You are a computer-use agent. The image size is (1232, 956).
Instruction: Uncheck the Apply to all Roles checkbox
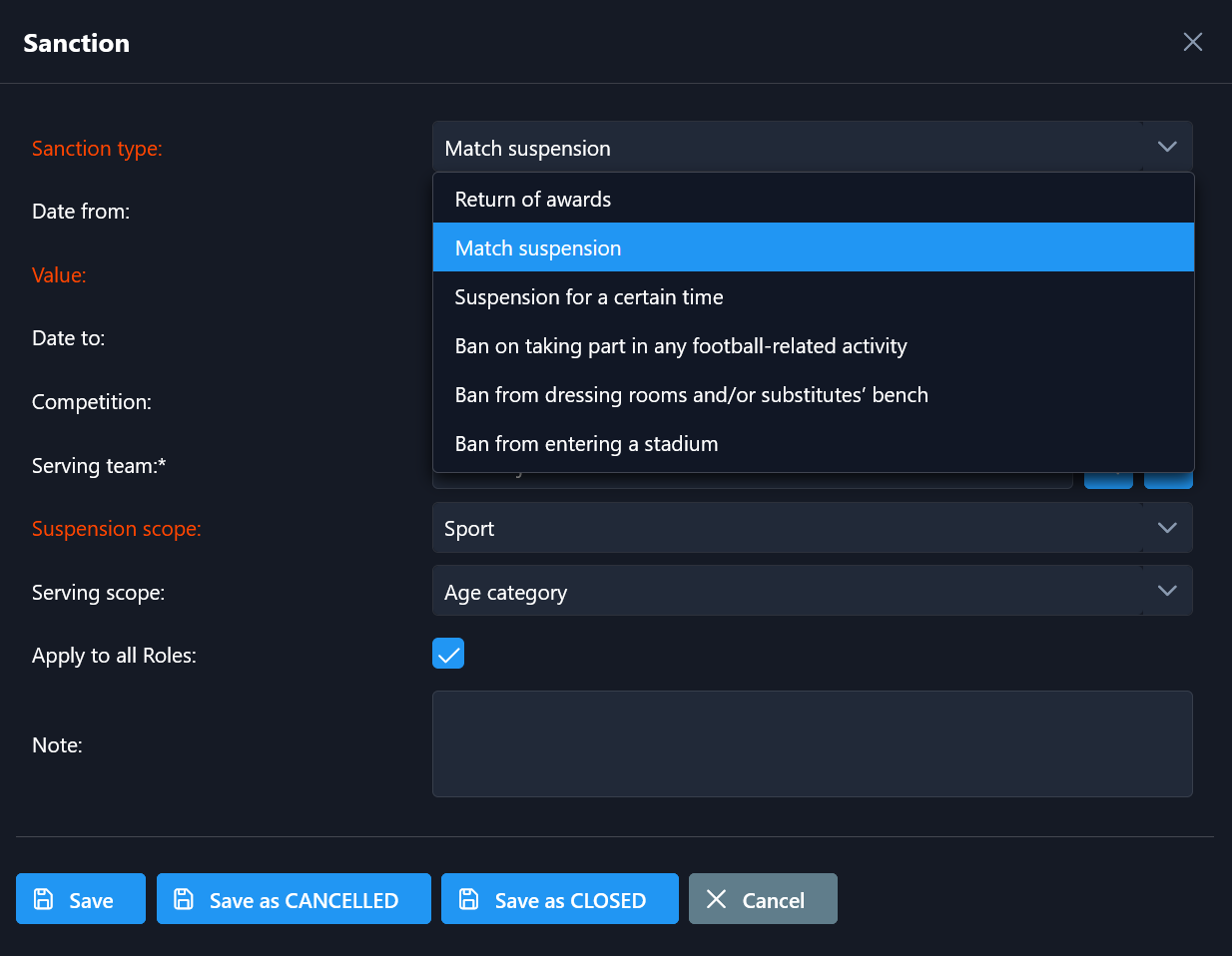(x=448, y=654)
